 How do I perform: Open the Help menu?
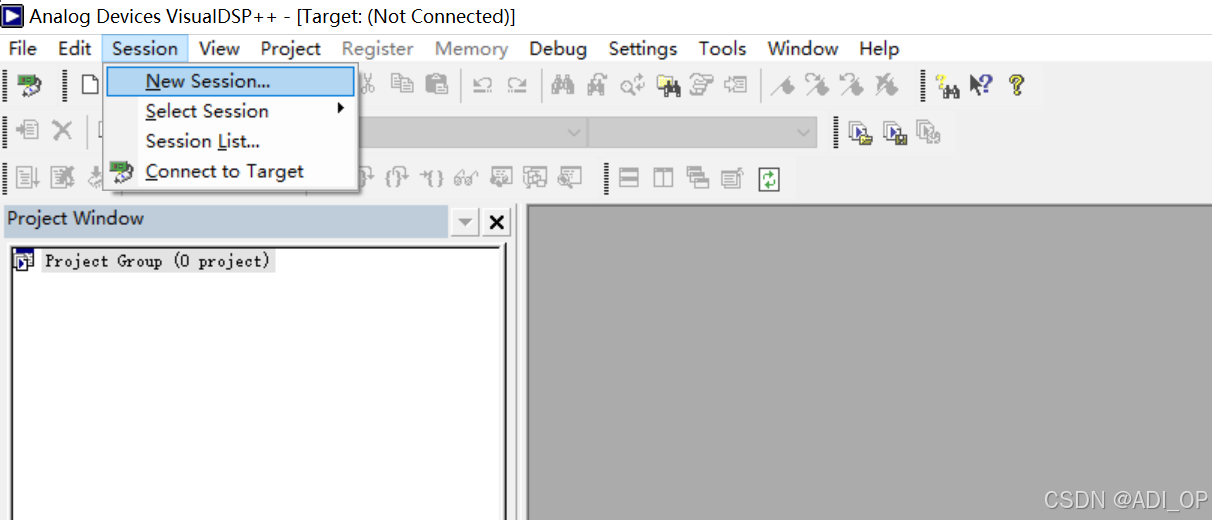(879, 48)
